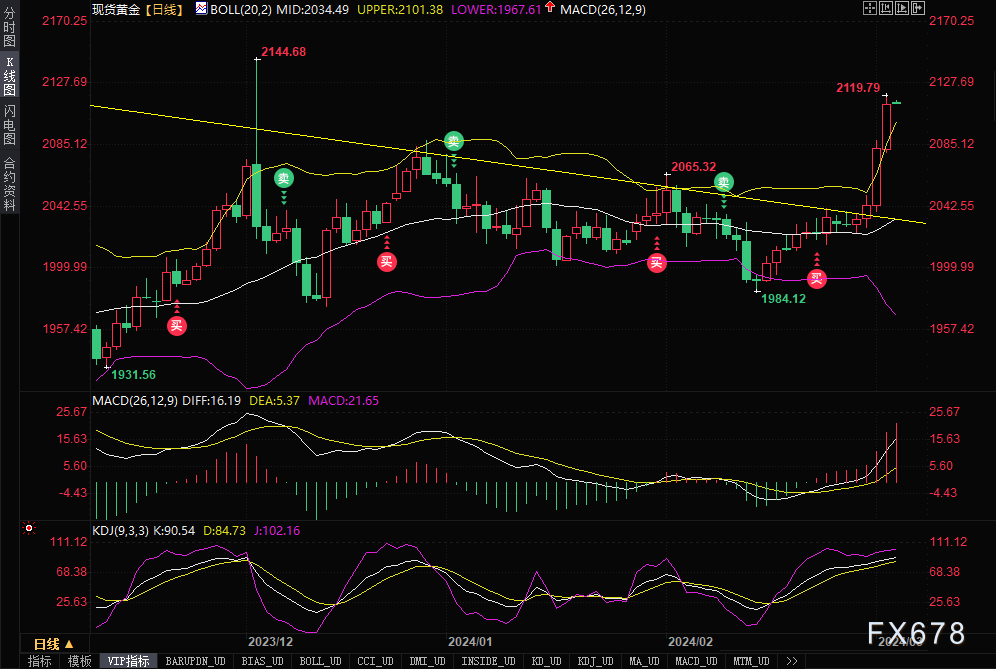Click the BOLL indicator icon beside the title
996x669 pixels.
[201, 8]
